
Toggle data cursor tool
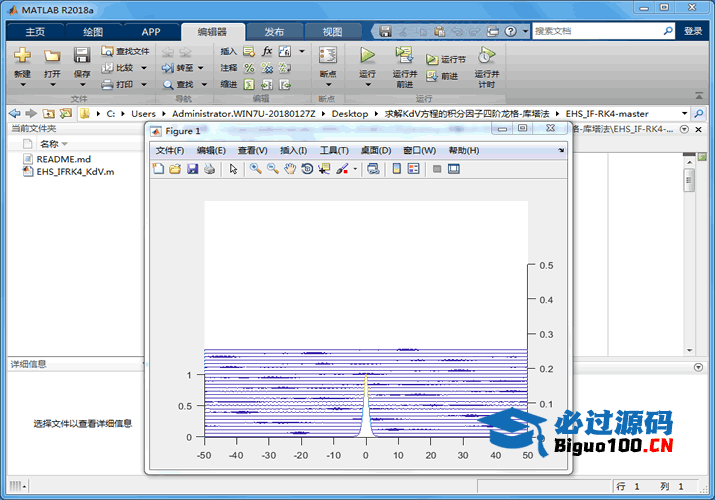[324, 169]
